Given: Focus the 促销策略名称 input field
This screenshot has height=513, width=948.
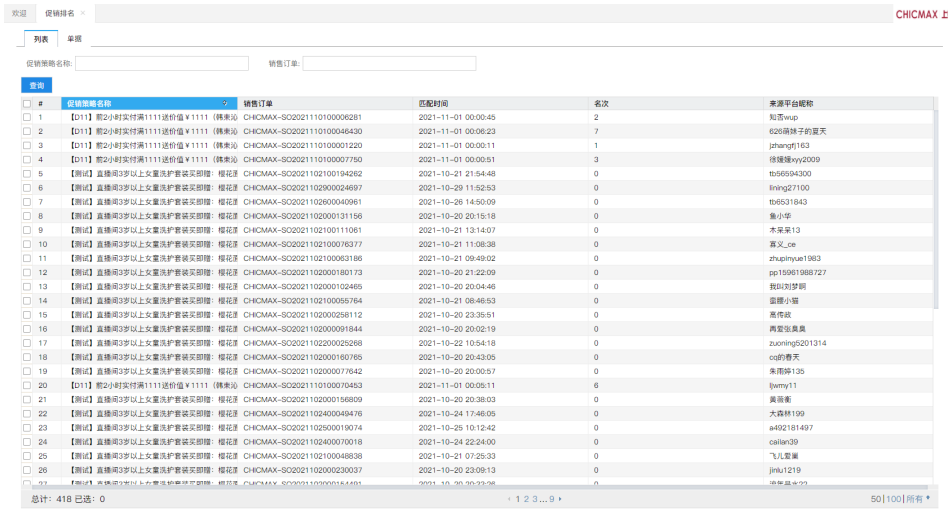Looking at the screenshot, I should coord(162,63).
